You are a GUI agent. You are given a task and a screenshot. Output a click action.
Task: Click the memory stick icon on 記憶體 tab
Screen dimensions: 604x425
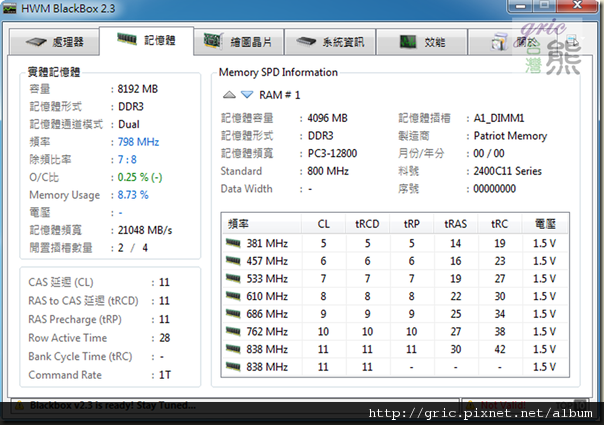coord(127,39)
